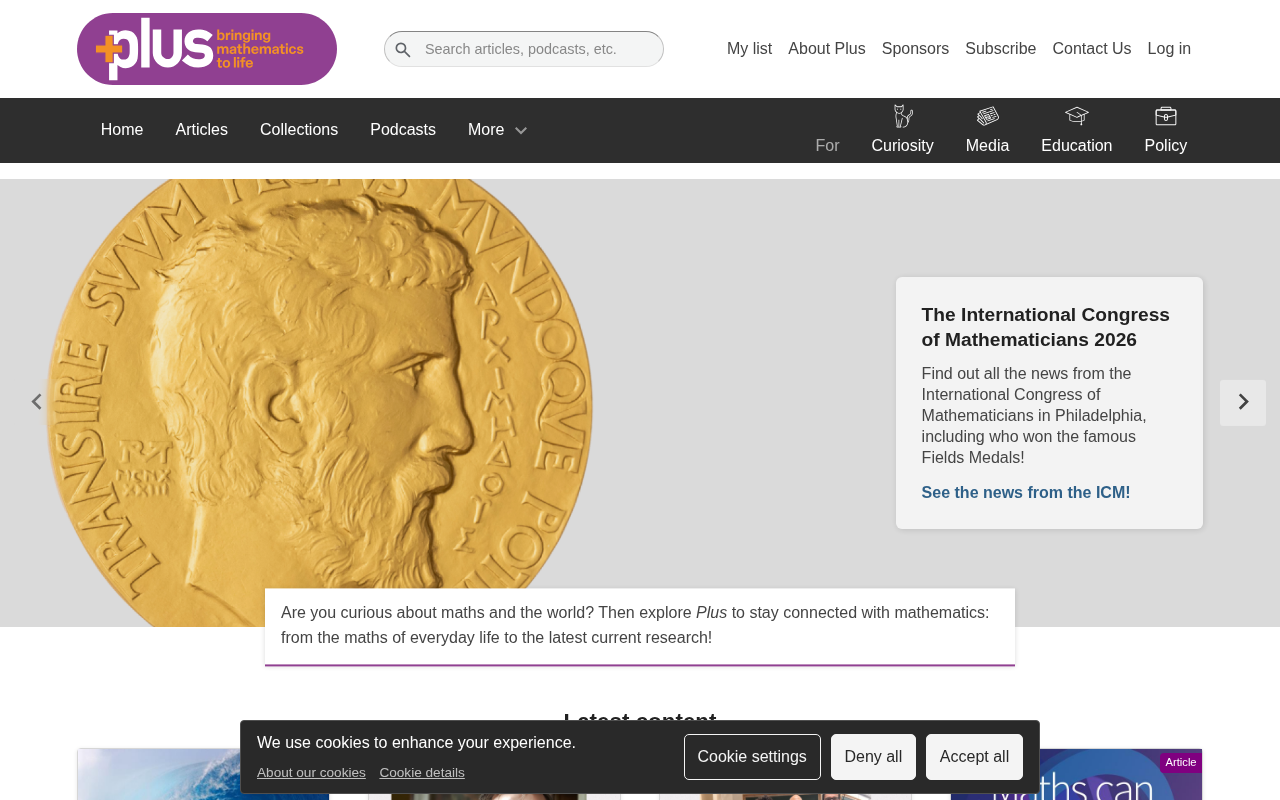Viewport: 1280px width, 800px height.
Task: Open the Subscribe link
Action: tap(1000, 49)
